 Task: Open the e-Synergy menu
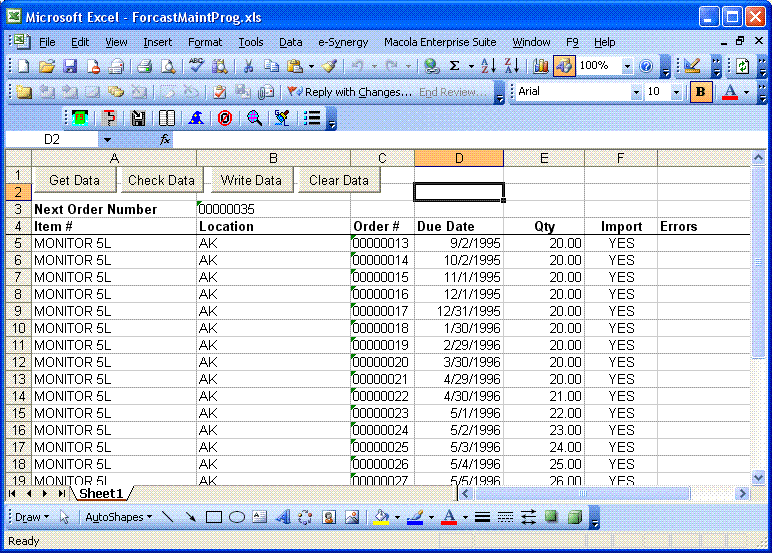[x=343, y=42]
